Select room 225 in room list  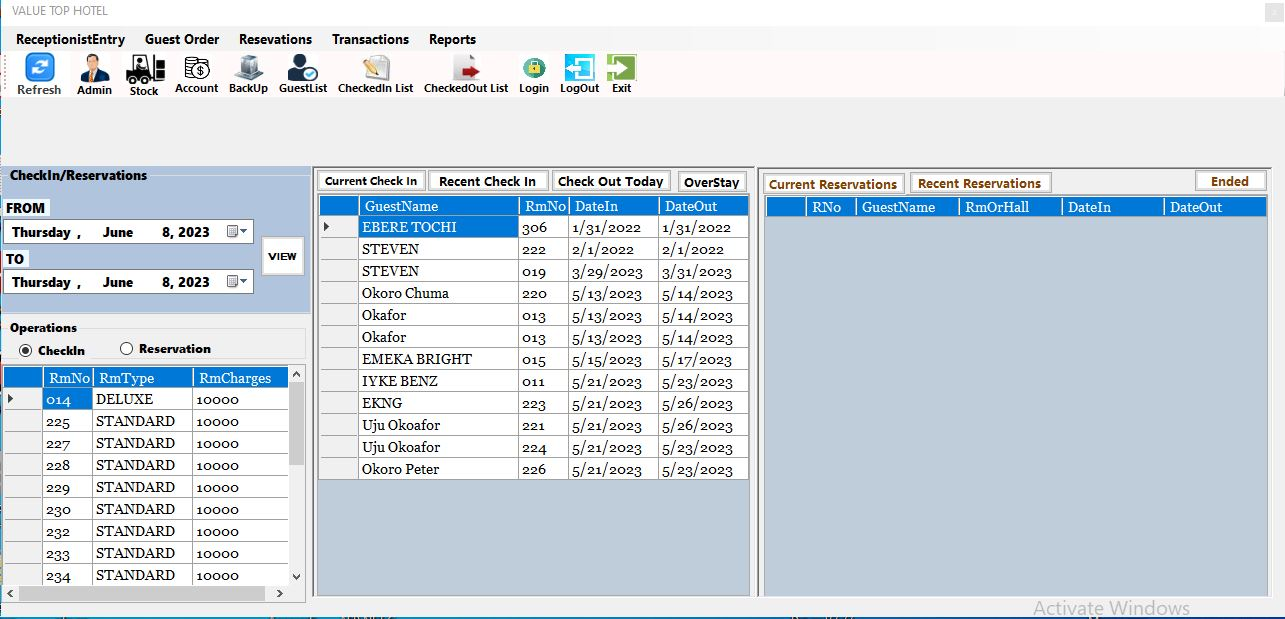pyautogui.click(x=146, y=421)
